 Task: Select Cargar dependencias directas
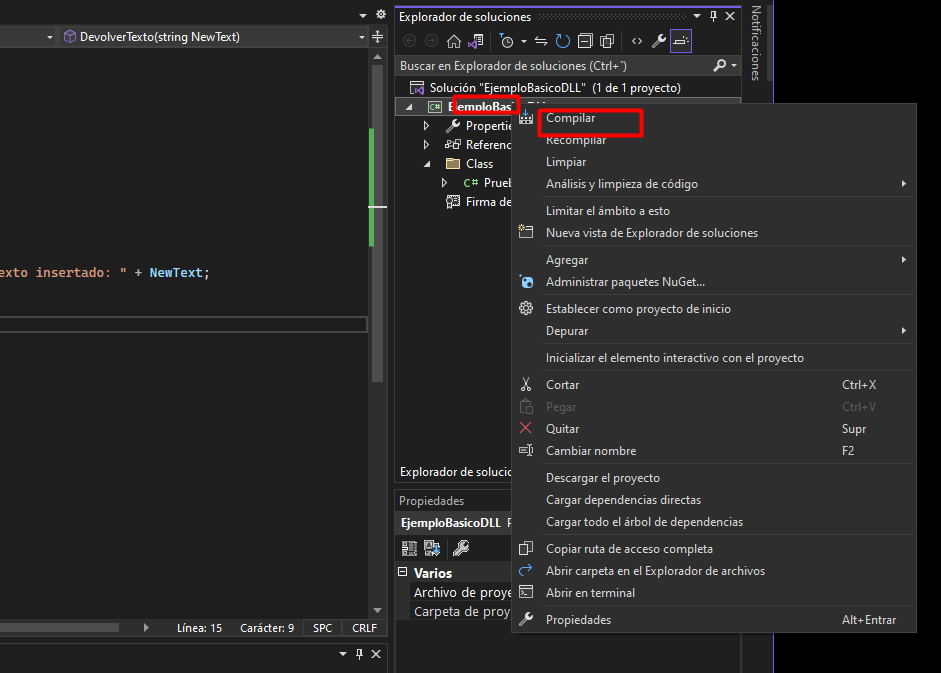click(623, 500)
